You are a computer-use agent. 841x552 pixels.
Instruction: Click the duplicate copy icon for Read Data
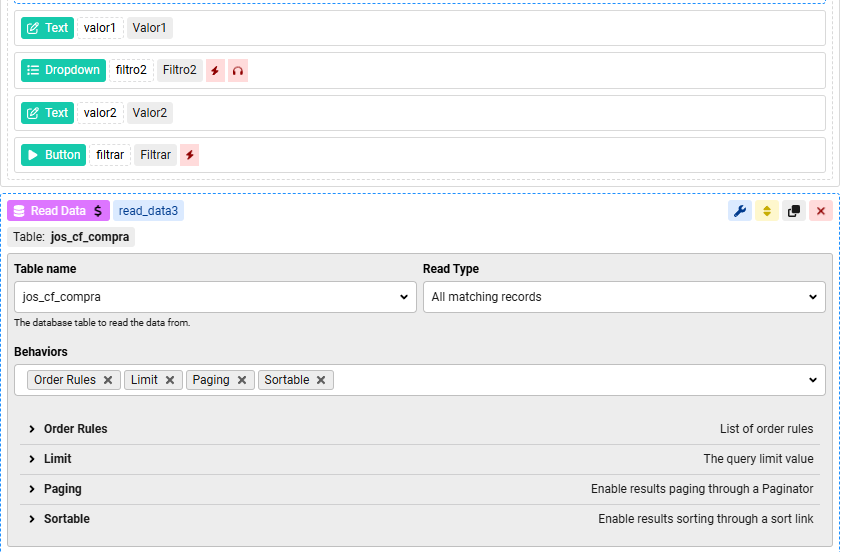coord(794,211)
